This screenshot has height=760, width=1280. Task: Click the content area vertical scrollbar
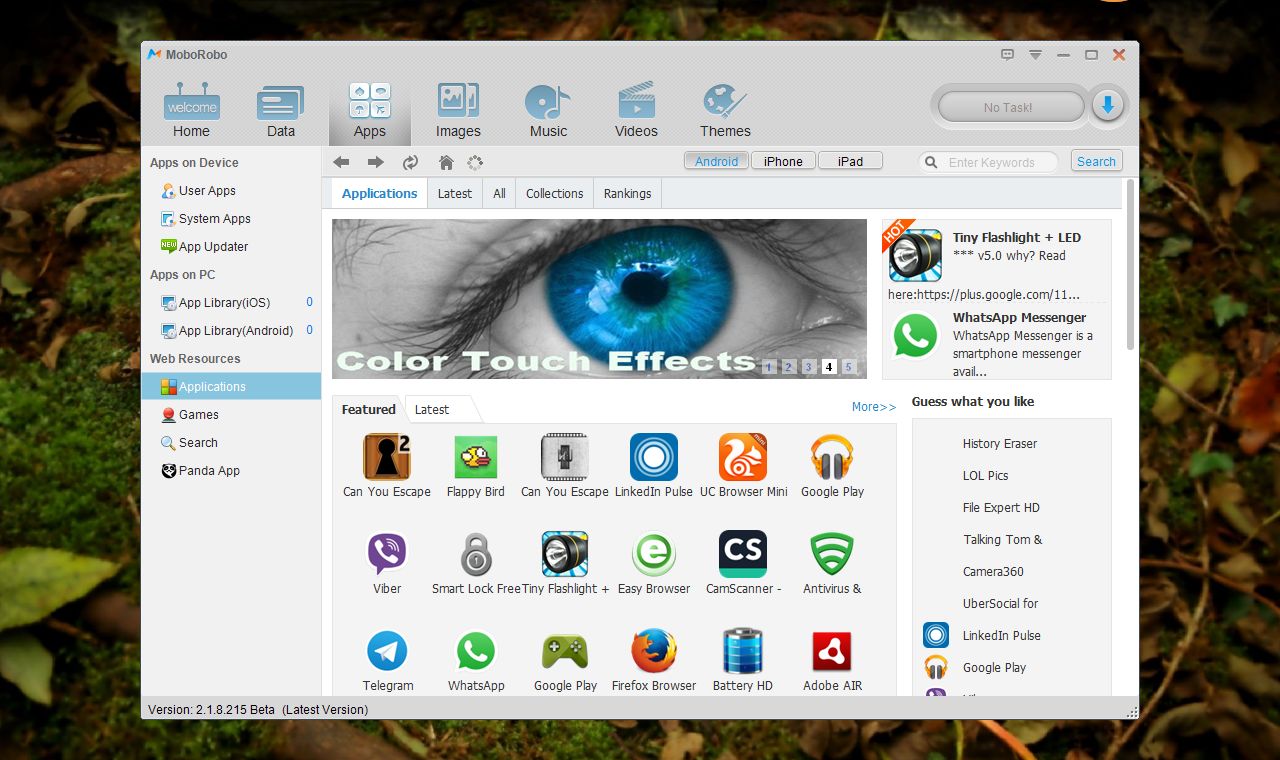(x=1130, y=265)
